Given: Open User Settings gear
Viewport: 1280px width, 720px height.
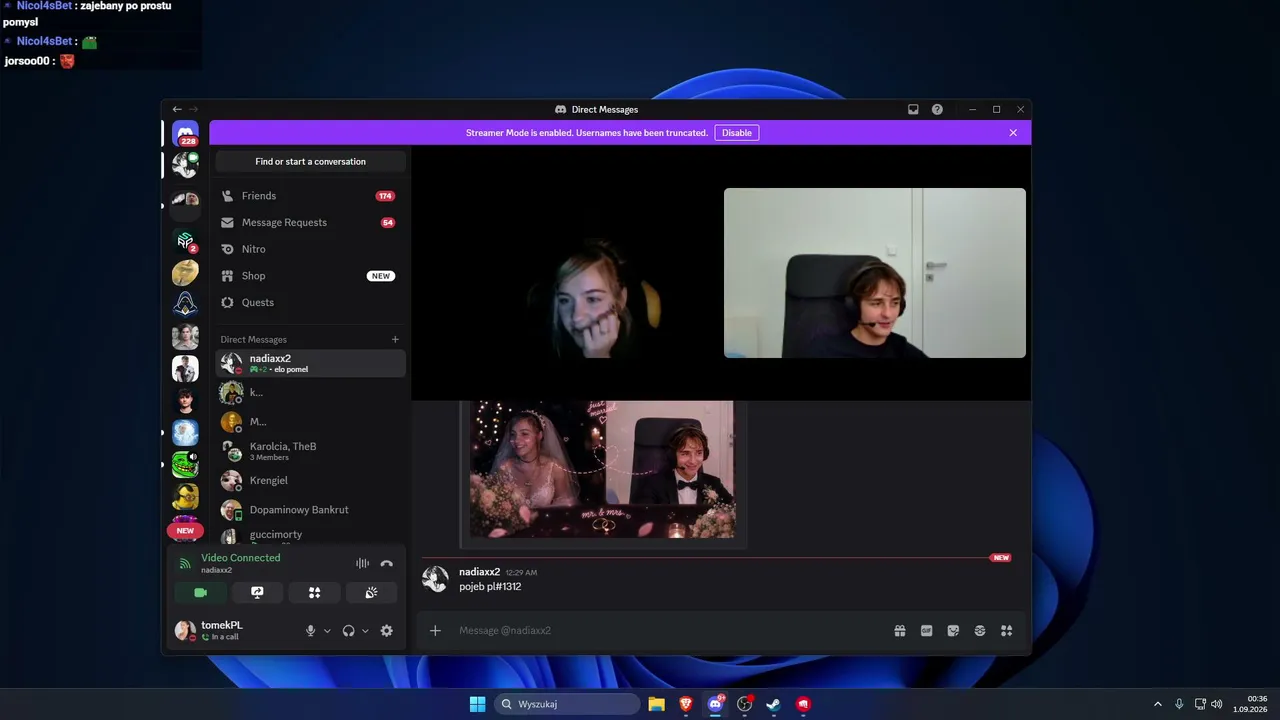Looking at the screenshot, I should 386,631.
